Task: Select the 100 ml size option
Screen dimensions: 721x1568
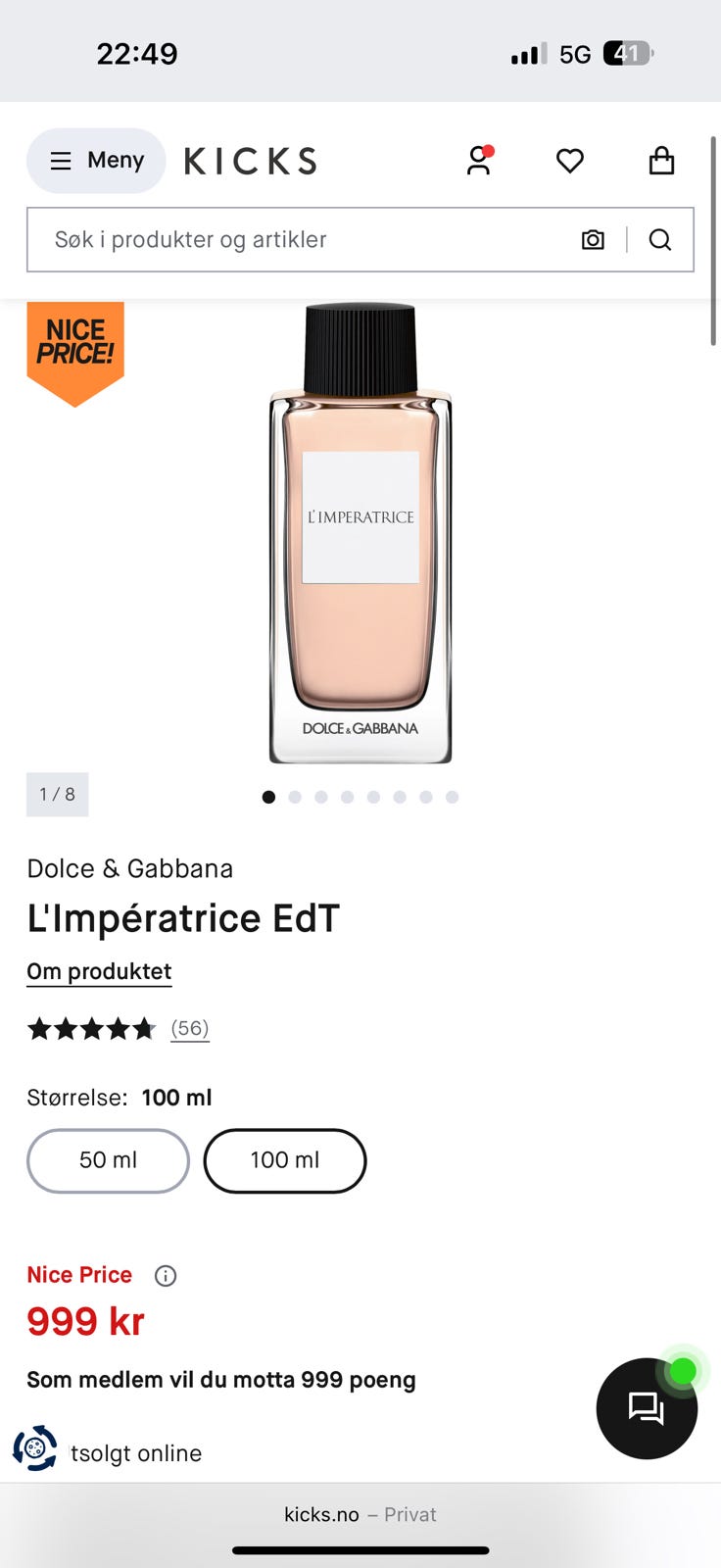Action: coord(285,1160)
